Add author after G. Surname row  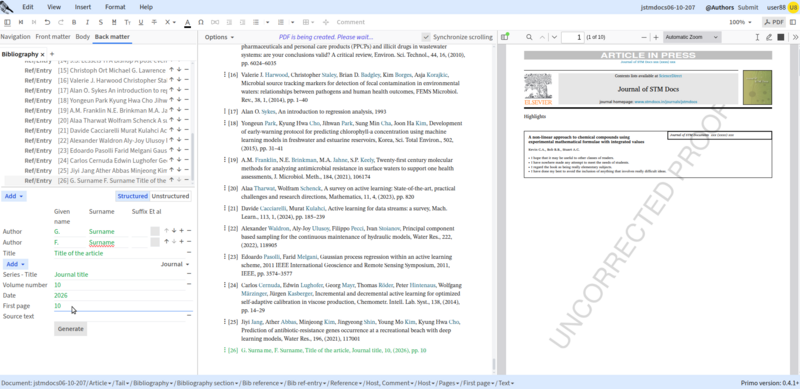pyautogui.click(x=181, y=231)
